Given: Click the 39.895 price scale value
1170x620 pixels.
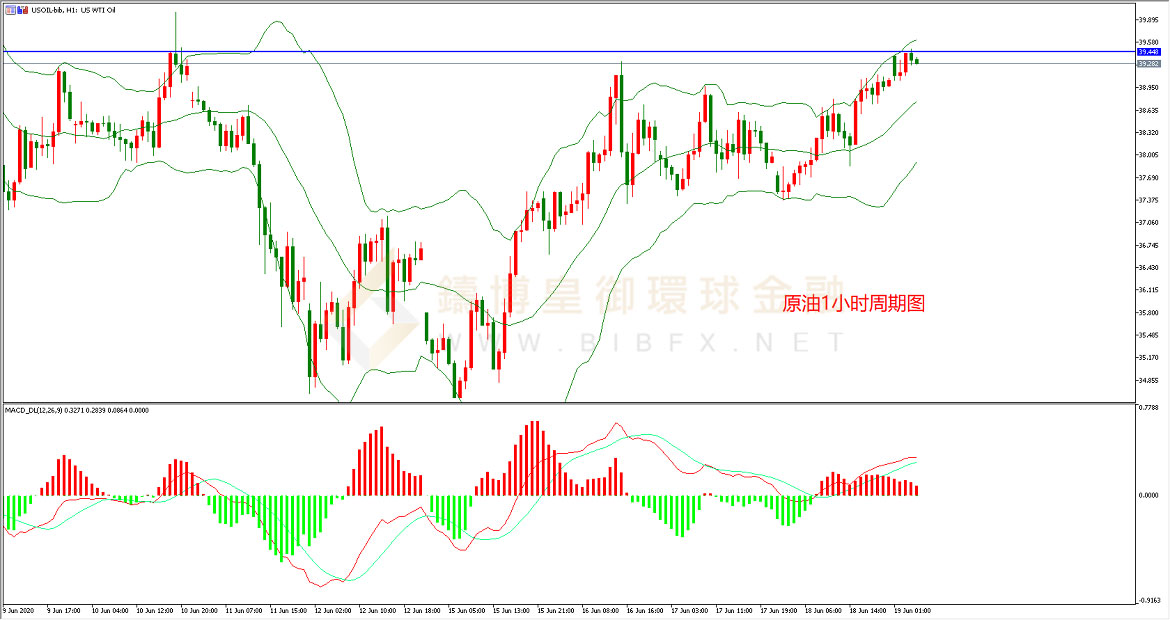Looking at the screenshot, I should 1148,20.
